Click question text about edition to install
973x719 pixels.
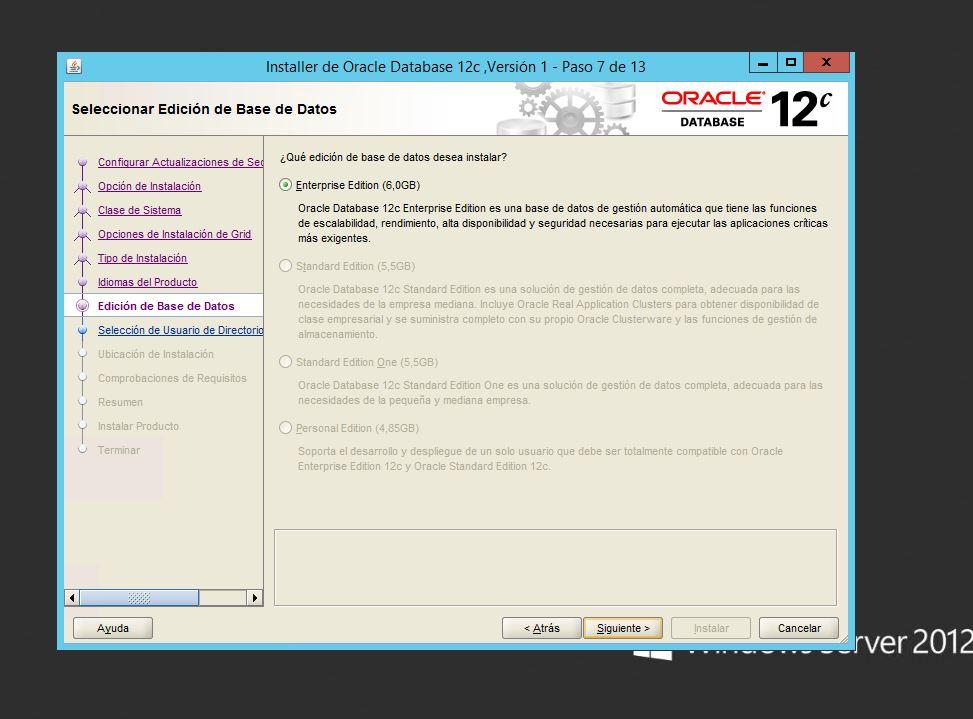(x=393, y=158)
